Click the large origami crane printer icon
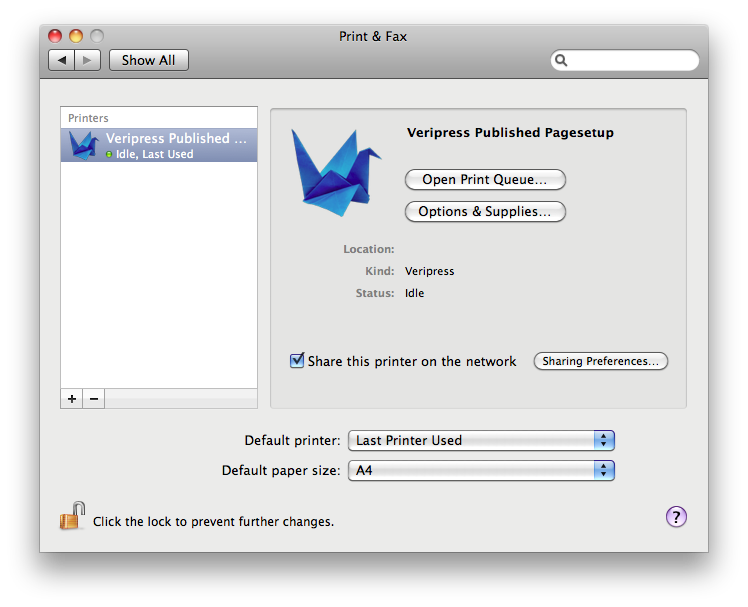748x607 pixels. point(336,173)
